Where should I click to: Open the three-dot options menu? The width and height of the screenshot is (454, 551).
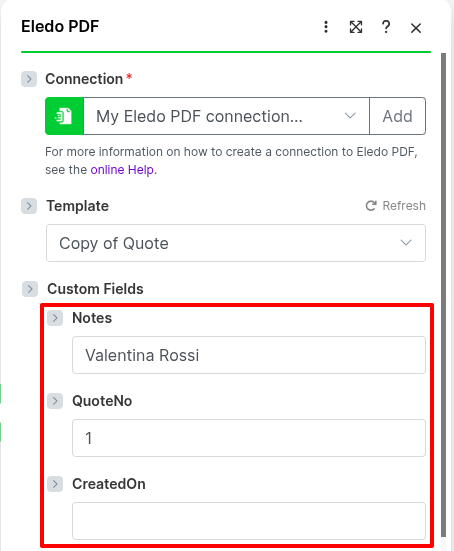click(326, 27)
